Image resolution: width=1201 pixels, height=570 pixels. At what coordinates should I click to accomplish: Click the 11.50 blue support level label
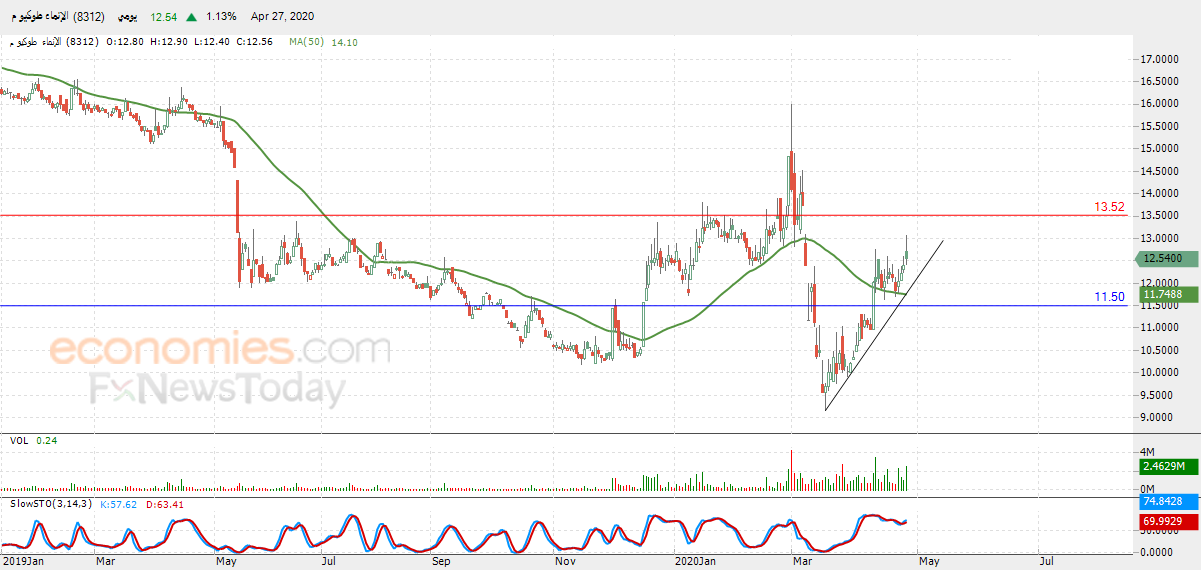click(1109, 297)
